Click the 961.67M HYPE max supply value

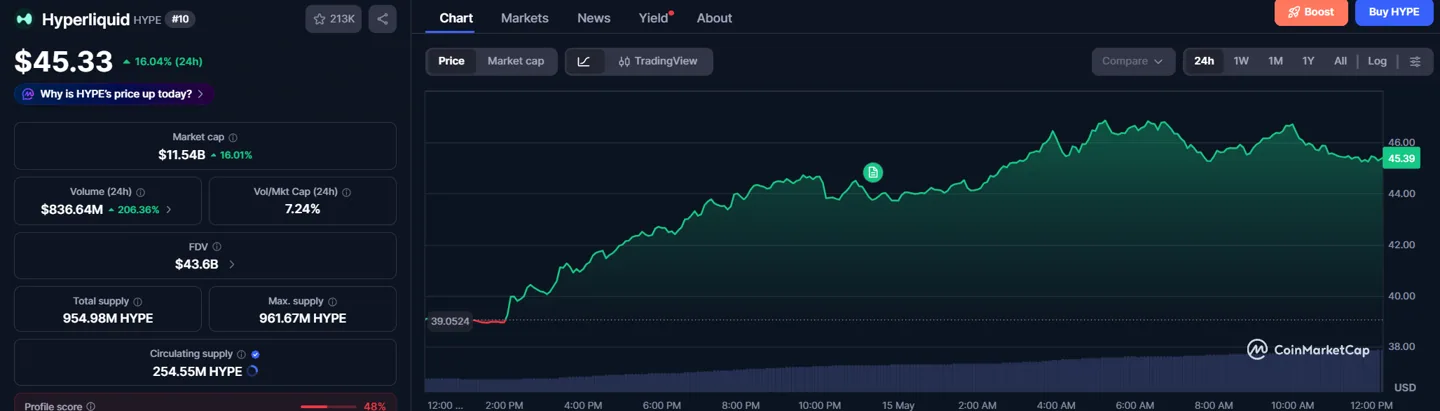pyautogui.click(x=302, y=318)
